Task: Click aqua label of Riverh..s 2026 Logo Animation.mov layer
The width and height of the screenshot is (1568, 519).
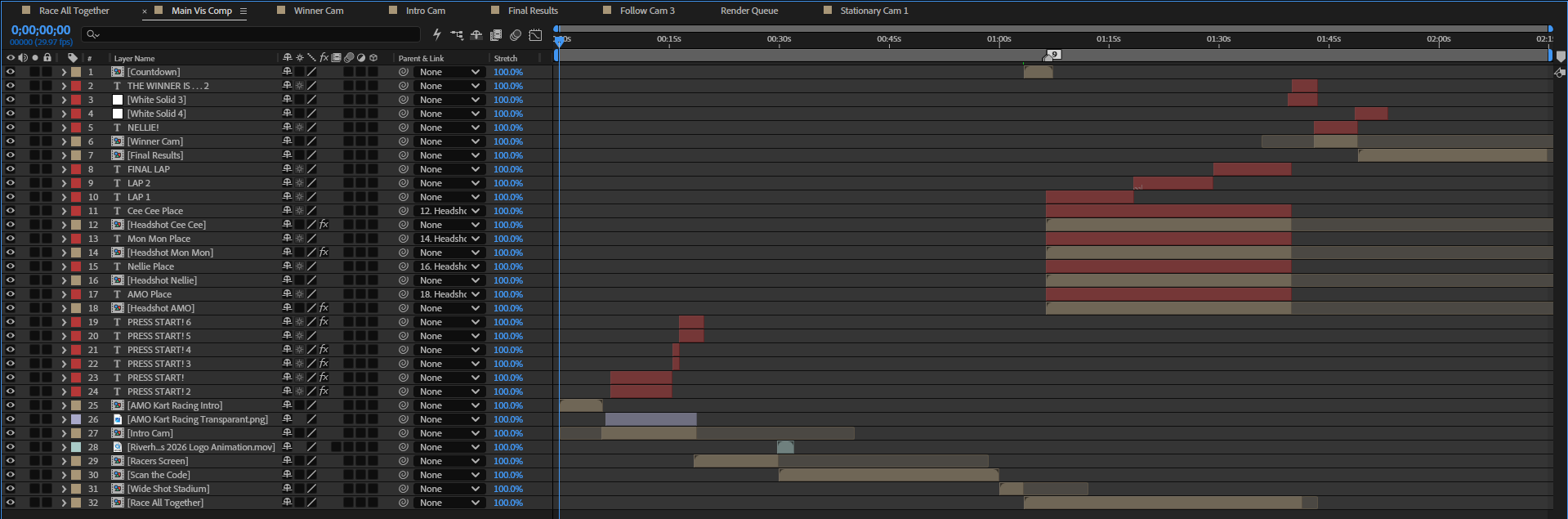Action: click(76, 447)
